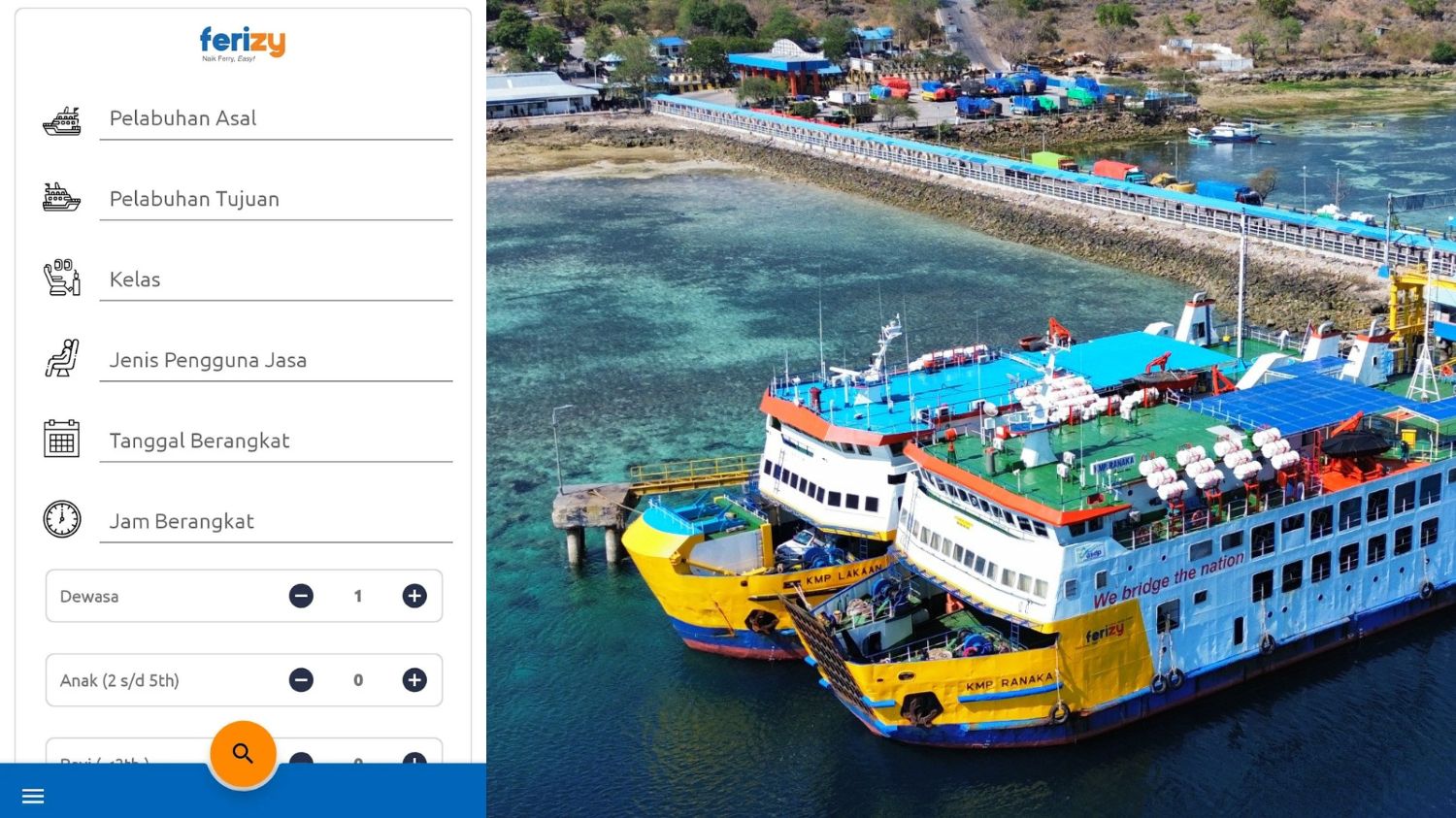This screenshot has height=818, width=1456.
Task: Click the passenger seat icon for Jenis Pengguna Jasa
Action: (x=62, y=358)
